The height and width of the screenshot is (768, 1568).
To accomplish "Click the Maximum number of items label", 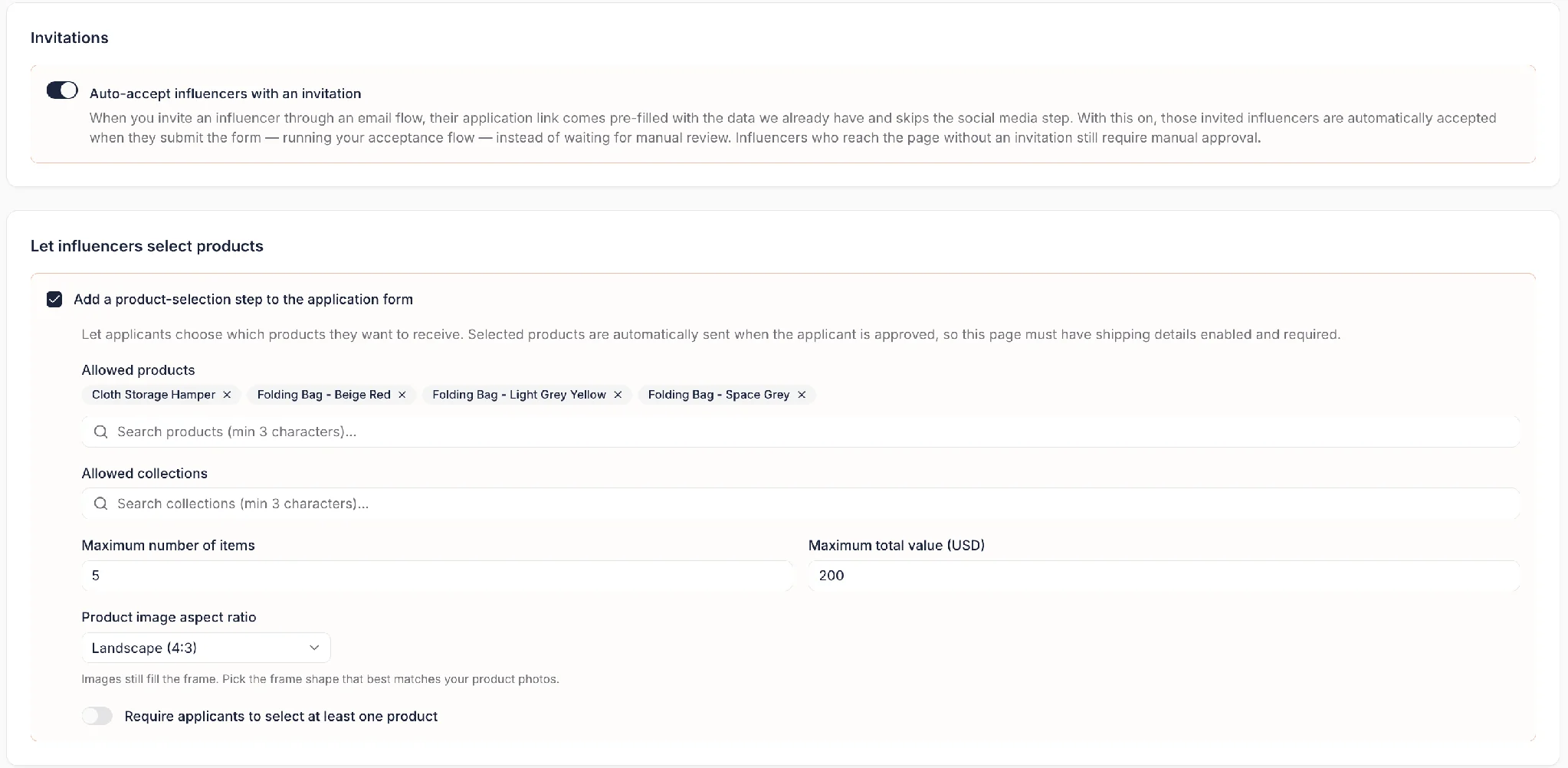I will 168,546.
